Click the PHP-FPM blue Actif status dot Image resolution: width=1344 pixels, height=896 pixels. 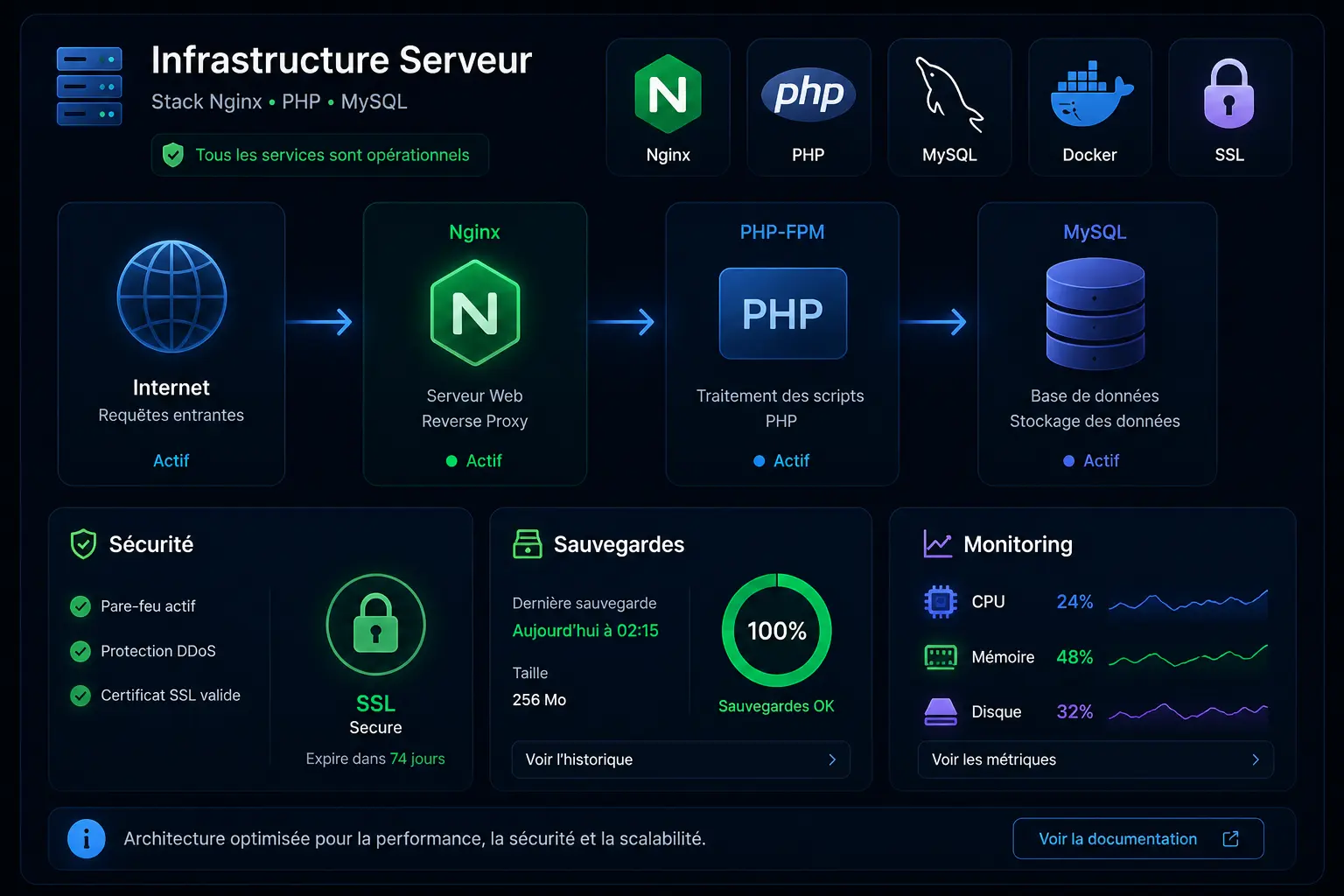(x=759, y=461)
